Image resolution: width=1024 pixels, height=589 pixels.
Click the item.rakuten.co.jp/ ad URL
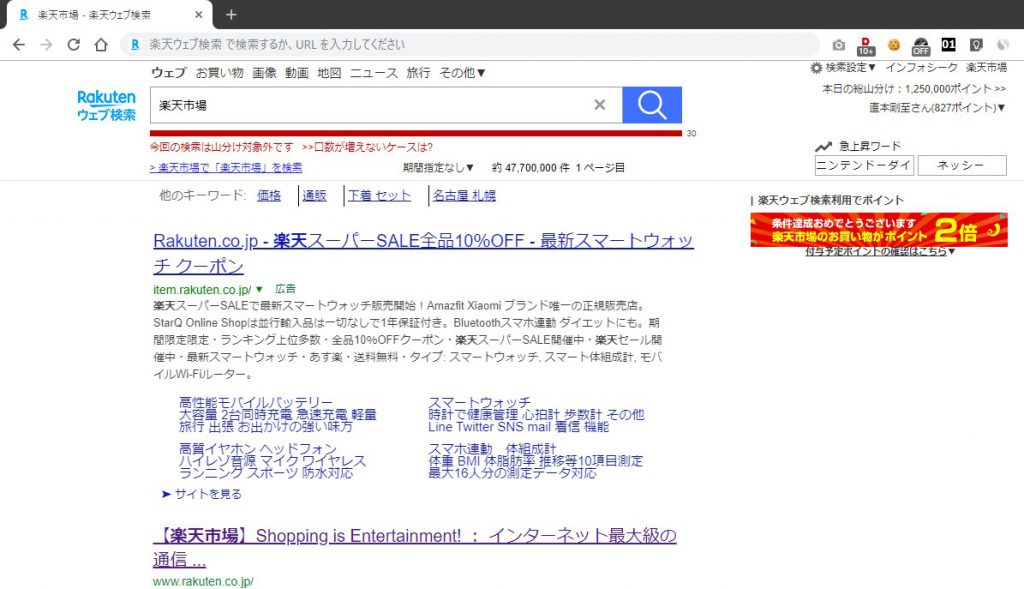(x=202, y=289)
